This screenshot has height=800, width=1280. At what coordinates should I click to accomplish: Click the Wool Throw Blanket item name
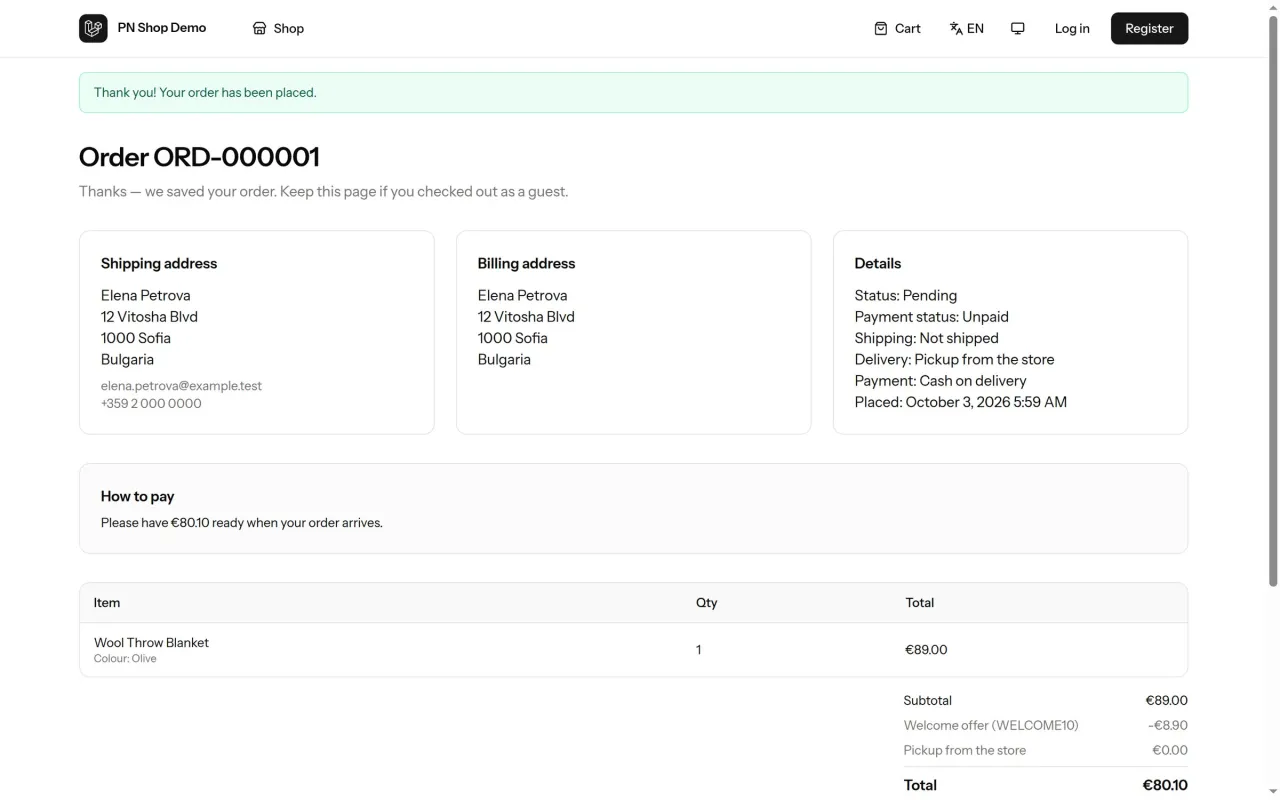click(x=151, y=643)
